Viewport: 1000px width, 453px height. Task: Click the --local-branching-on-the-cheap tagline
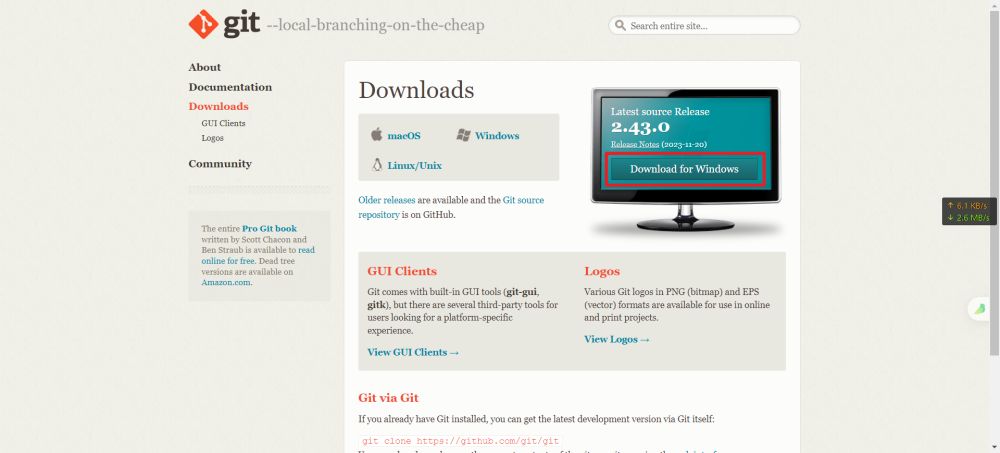[375, 26]
